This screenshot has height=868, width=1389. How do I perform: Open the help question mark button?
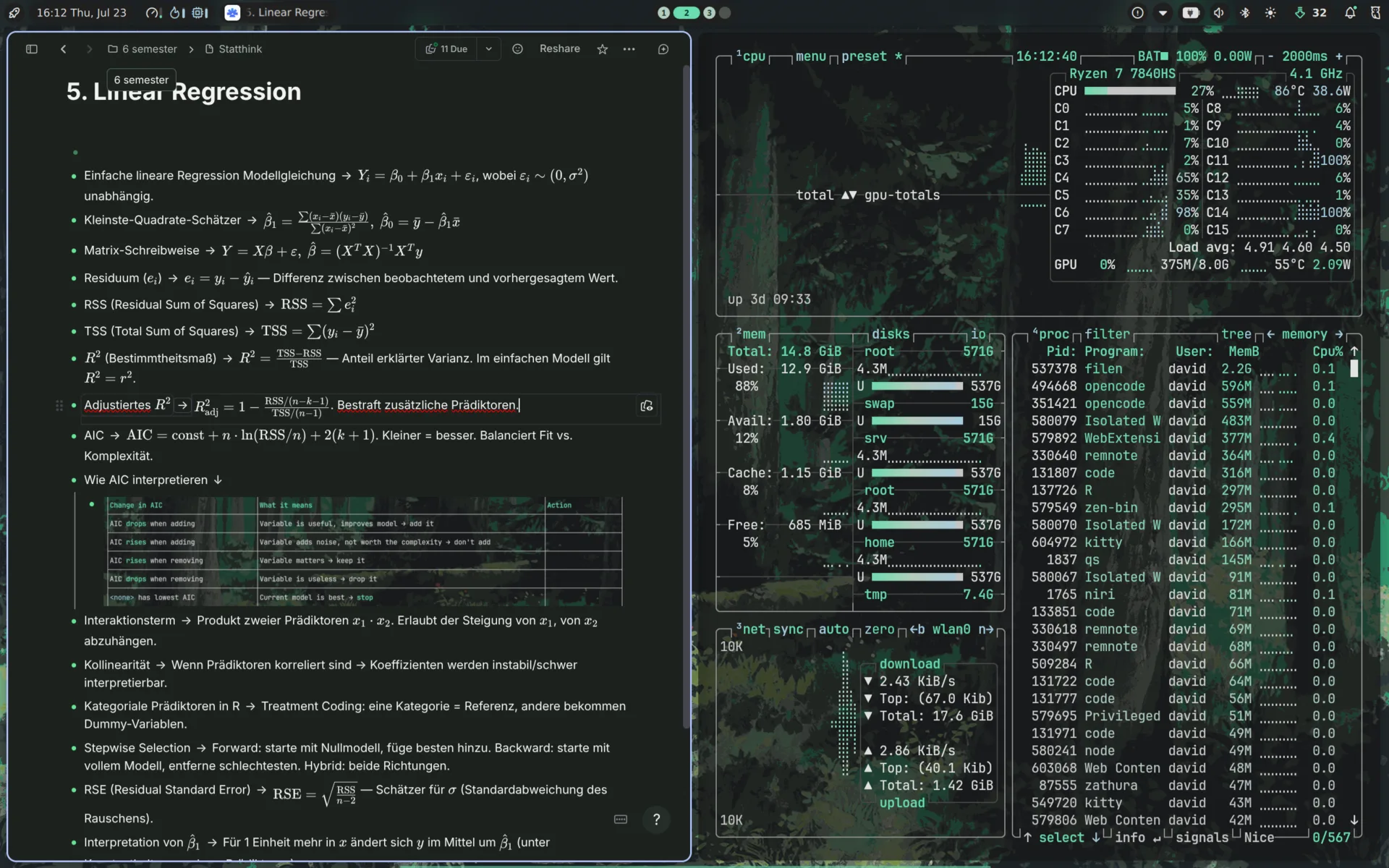coord(657,820)
